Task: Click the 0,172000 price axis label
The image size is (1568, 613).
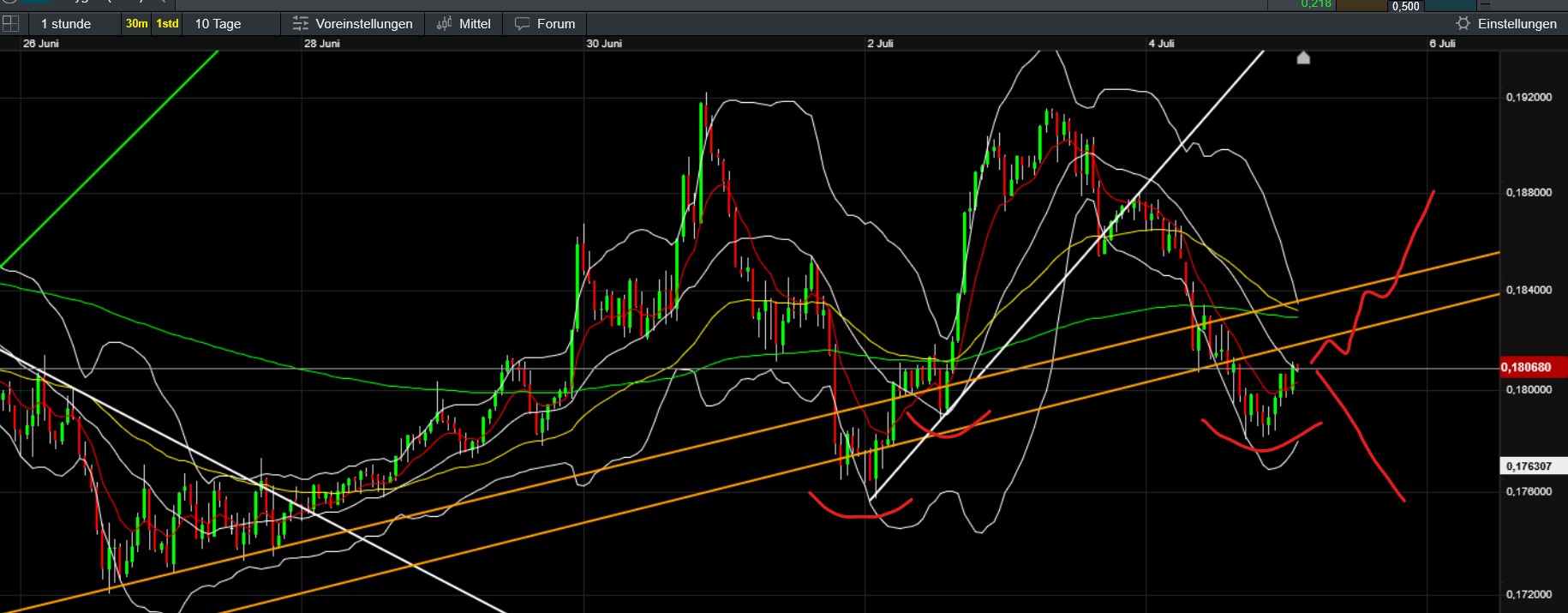Action: pyautogui.click(x=1529, y=595)
